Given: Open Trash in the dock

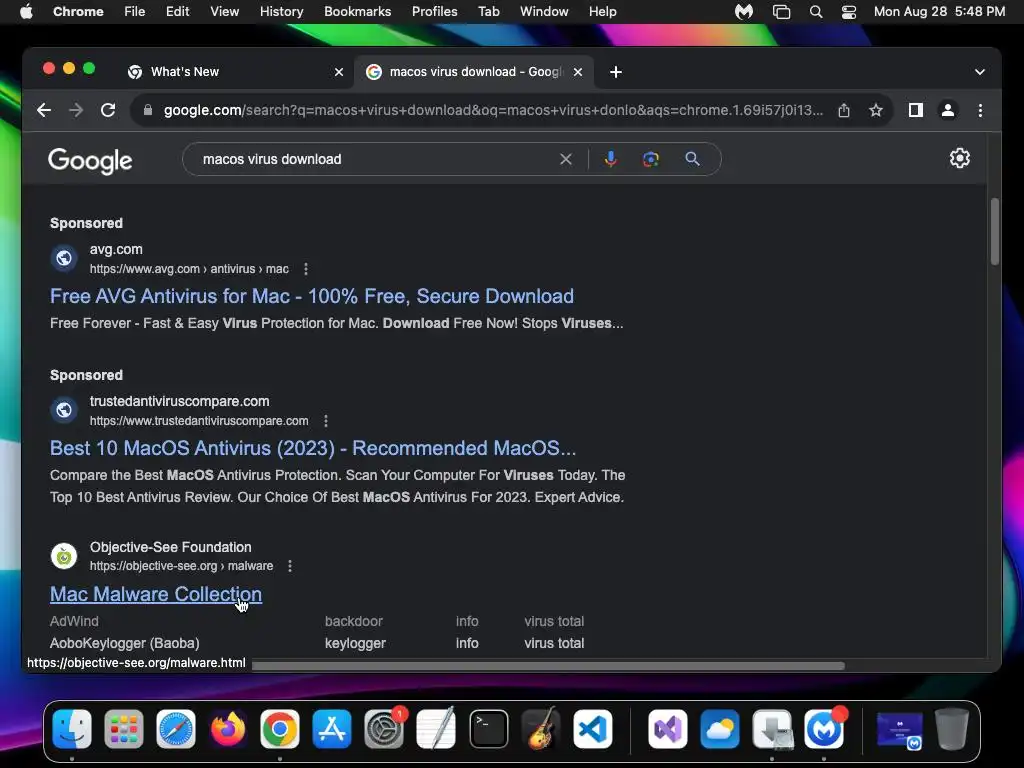Looking at the screenshot, I should [952, 729].
